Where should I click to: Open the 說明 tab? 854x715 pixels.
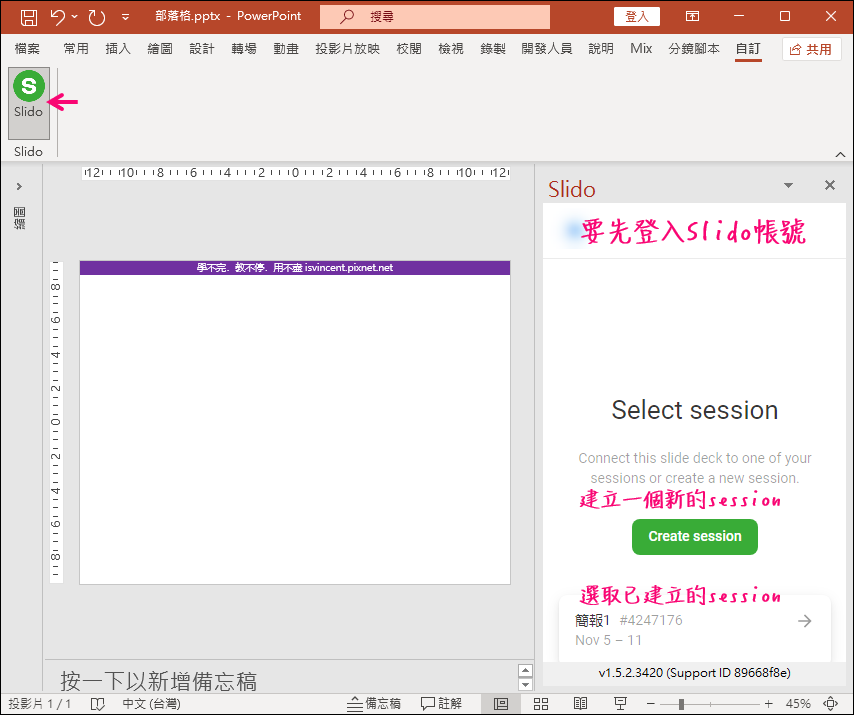click(x=601, y=49)
